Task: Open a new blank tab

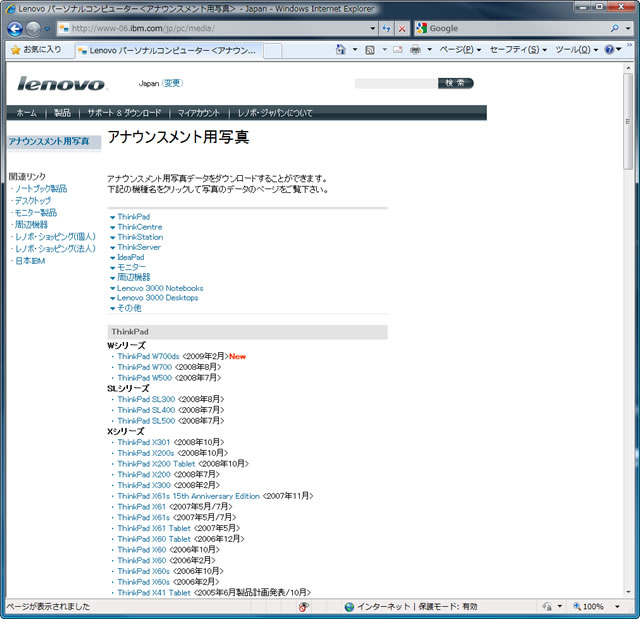Action: (272, 51)
